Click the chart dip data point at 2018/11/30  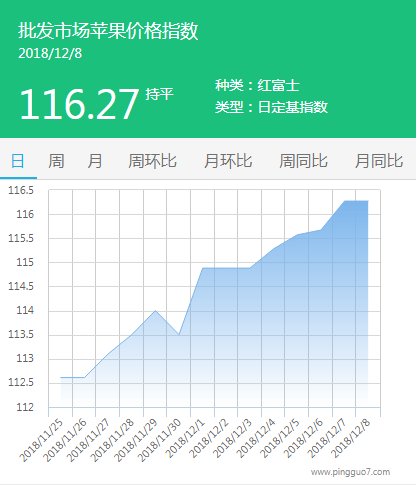[179, 334]
